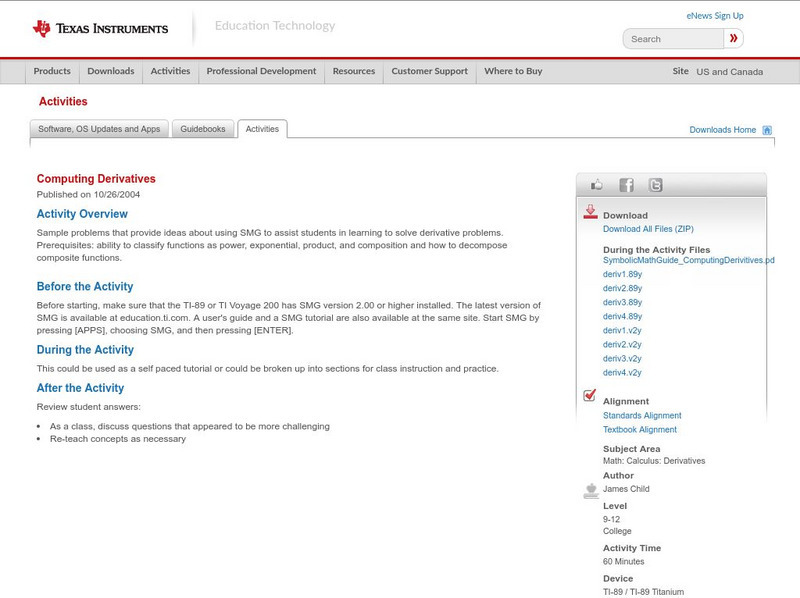This screenshot has height=598, width=800.
Task: Click the Alignment checkmark icon
Action: pos(589,395)
